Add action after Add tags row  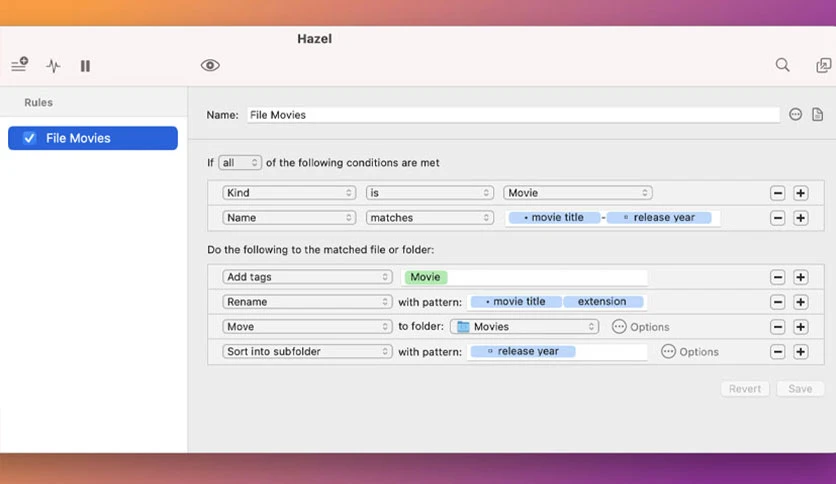(x=800, y=277)
